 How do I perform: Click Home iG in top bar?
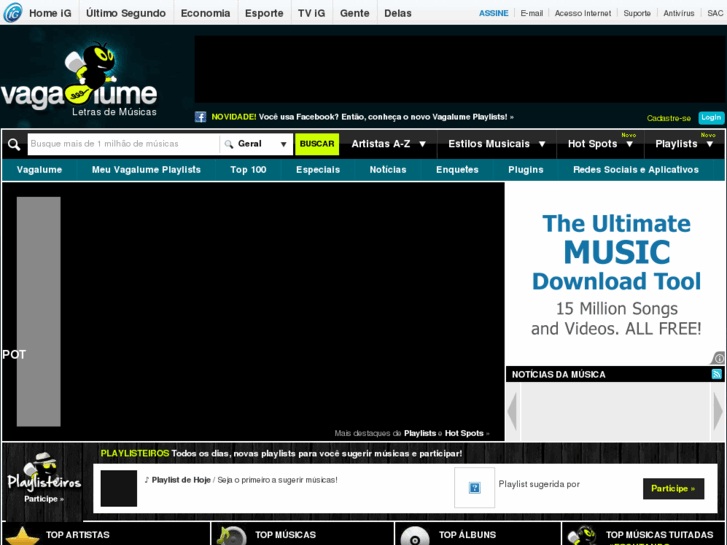coord(50,13)
